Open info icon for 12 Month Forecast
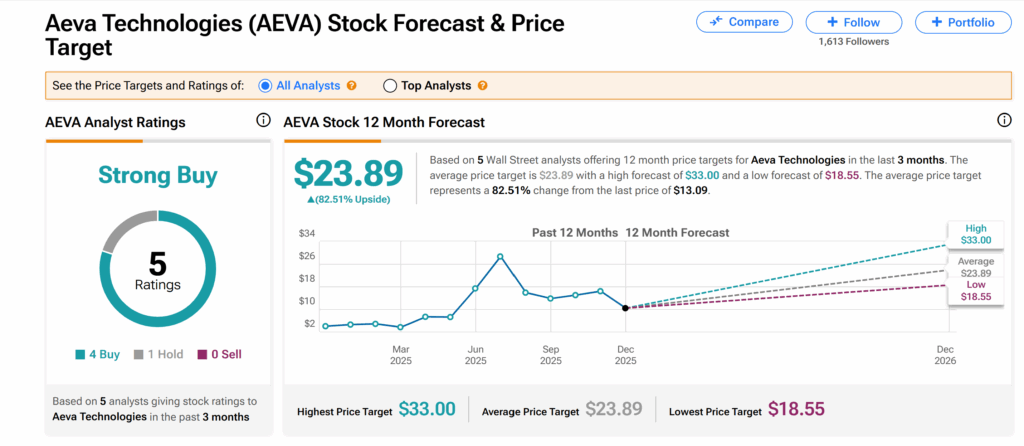This screenshot has height=446, width=1024. [x=1004, y=121]
